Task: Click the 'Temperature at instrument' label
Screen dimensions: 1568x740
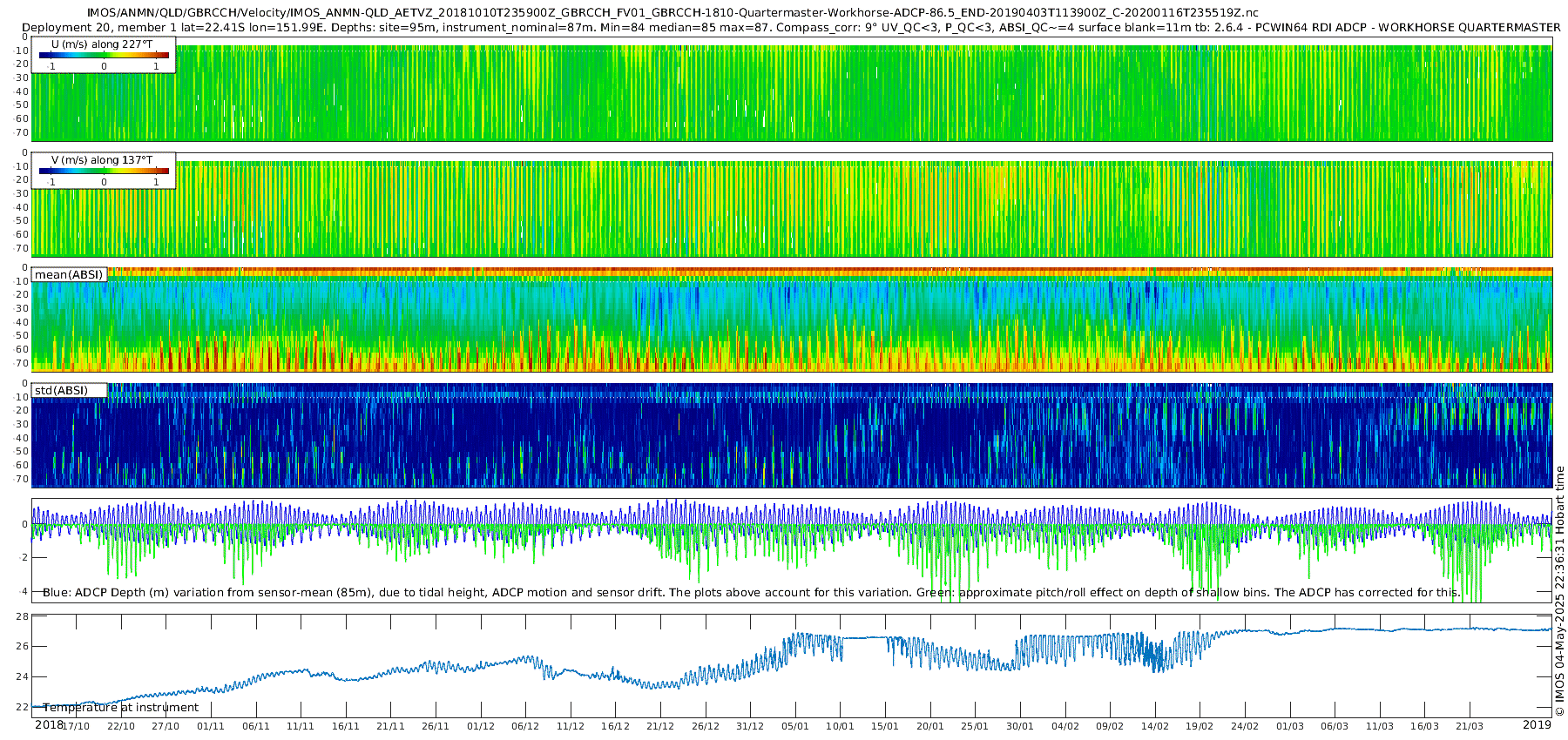Action: (x=121, y=707)
